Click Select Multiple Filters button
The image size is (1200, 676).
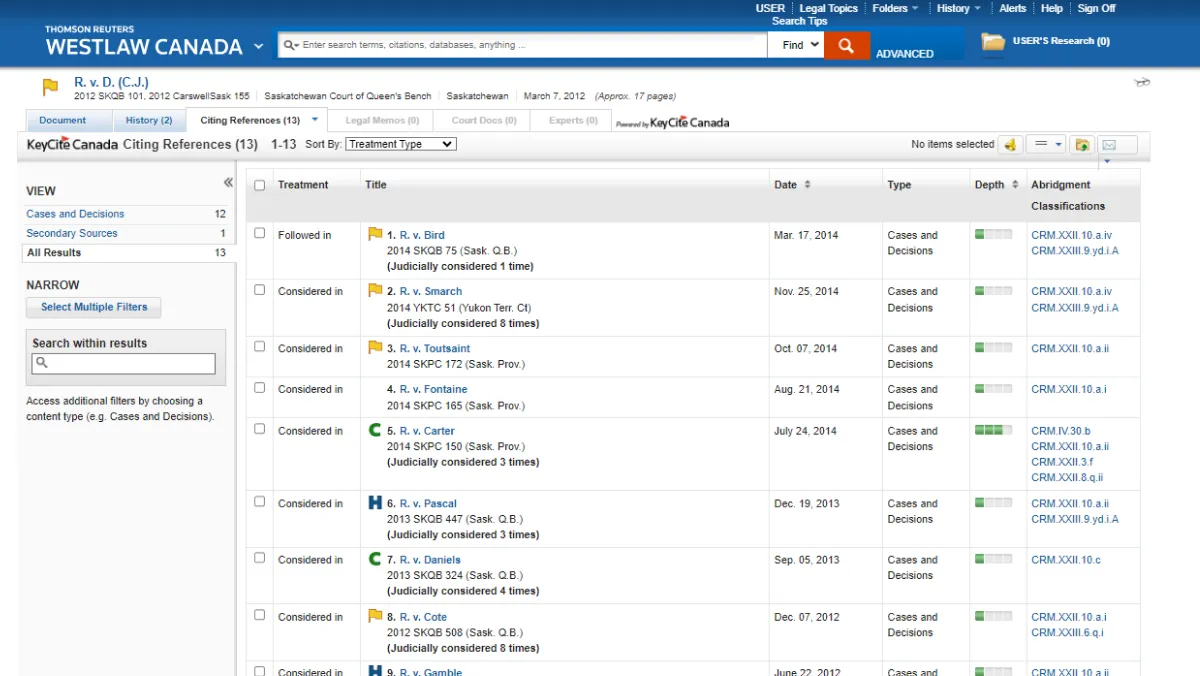(x=94, y=307)
